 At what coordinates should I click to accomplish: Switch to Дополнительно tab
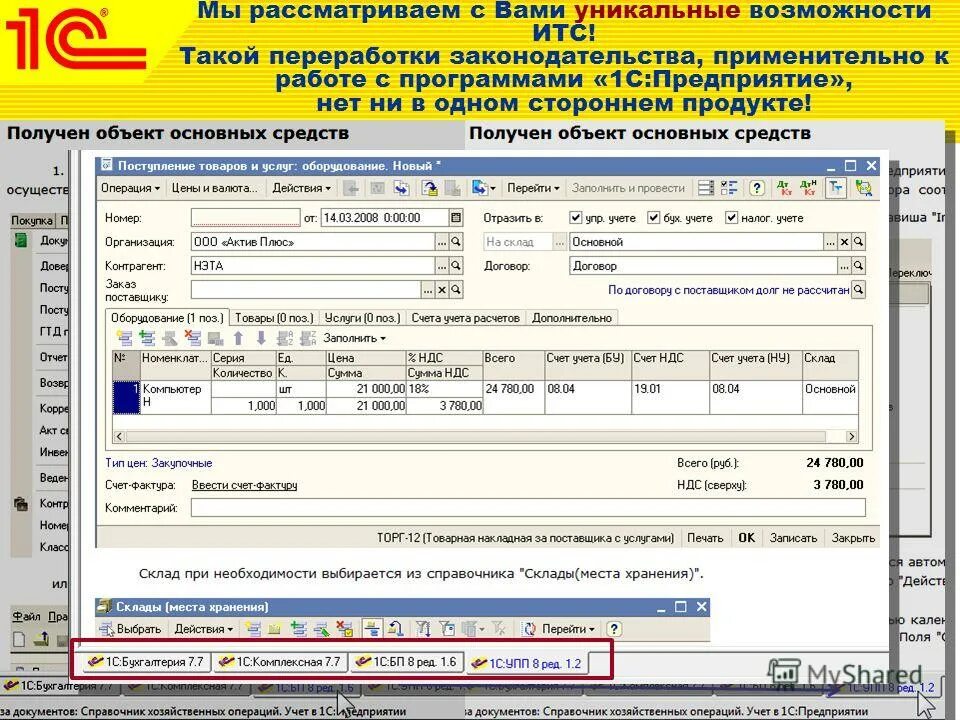(x=572, y=318)
